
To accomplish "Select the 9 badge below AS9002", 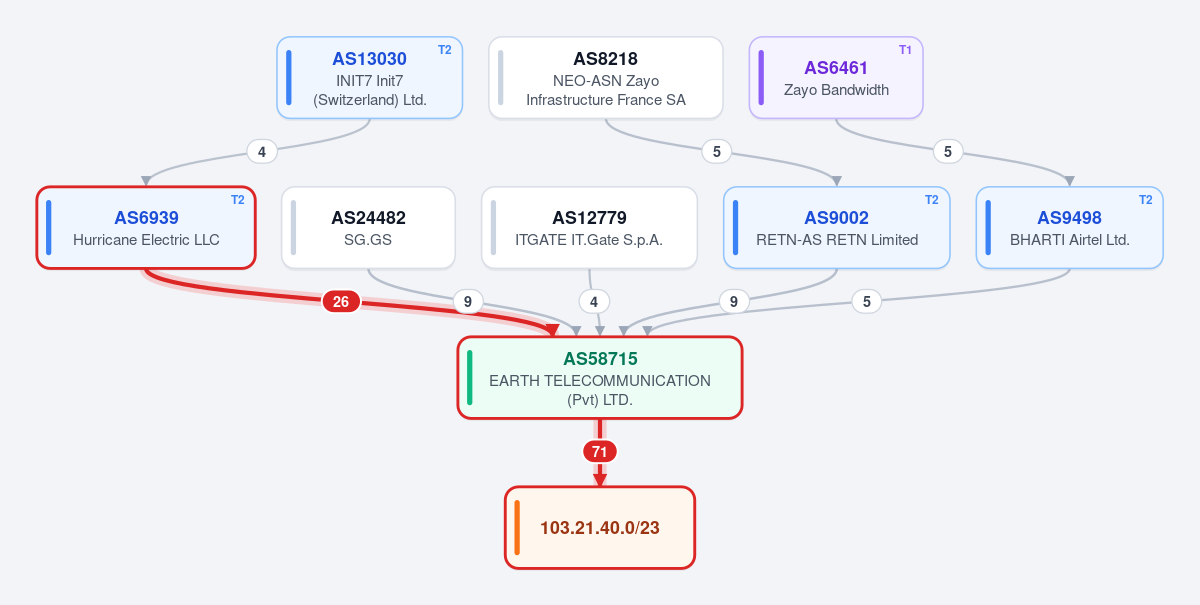I will (734, 301).
